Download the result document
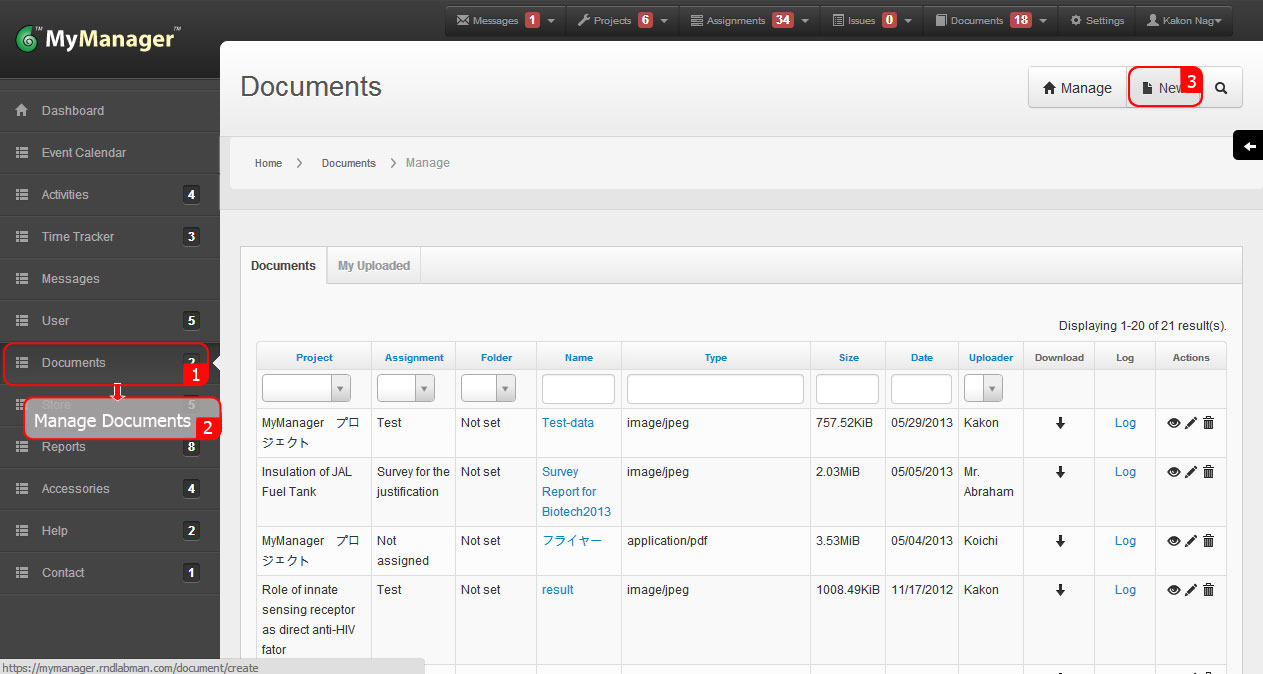Viewport: 1263px width, 674px height. 1060,590
